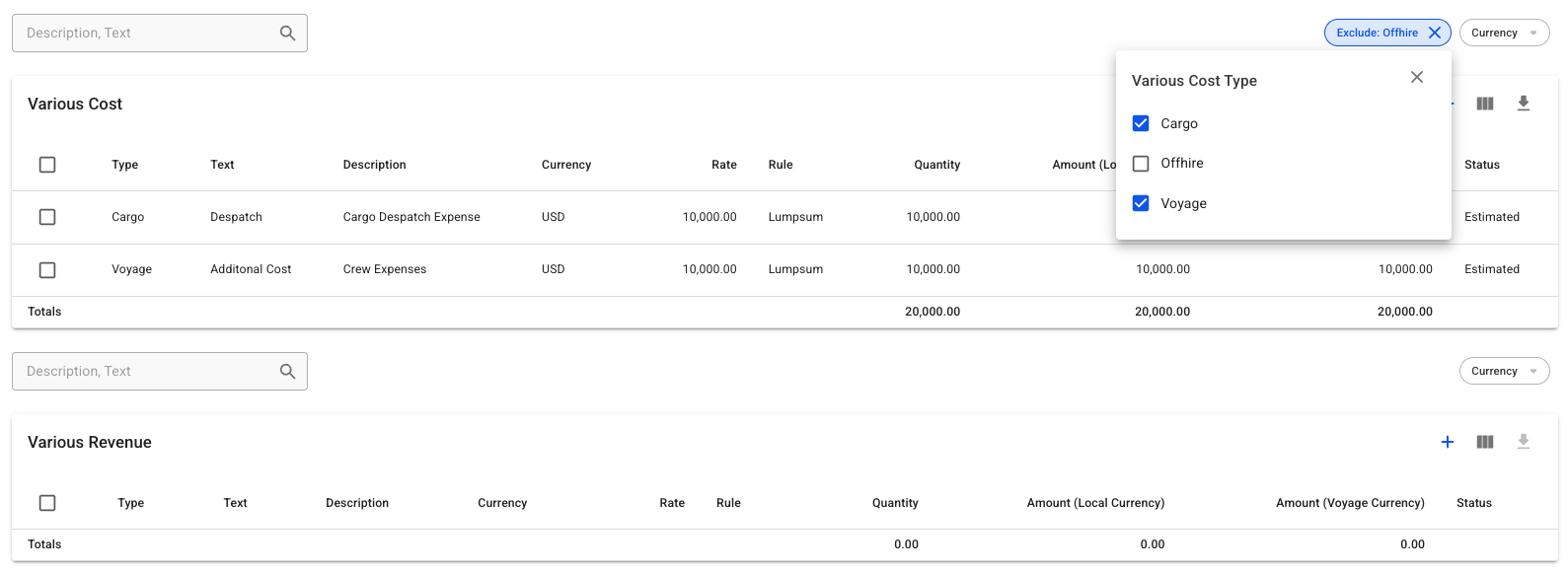Sort Various Revenue by Status column
The image size is (1568, 572).
pos(1473,503)
